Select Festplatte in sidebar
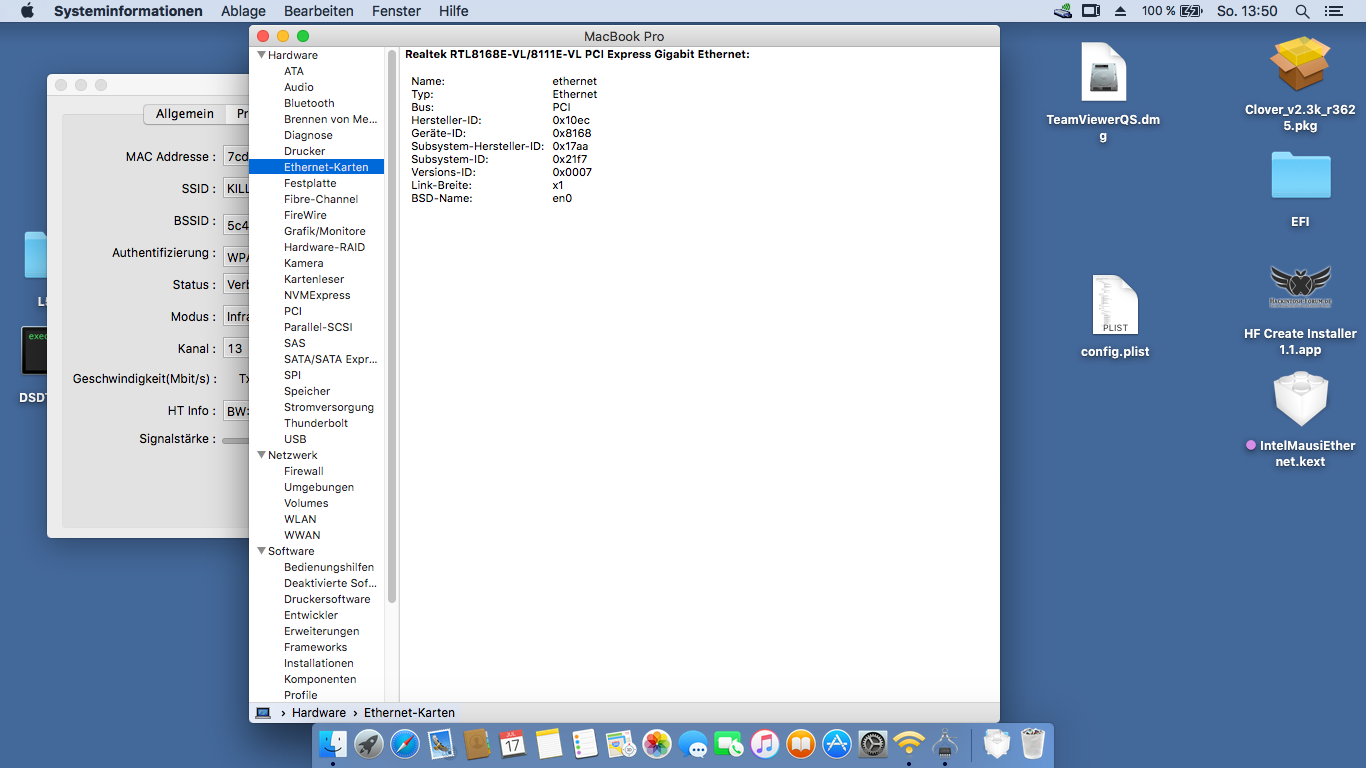The width and height of the screenshot is (1366, 768). pyautogui.click(x=310, y=183)
